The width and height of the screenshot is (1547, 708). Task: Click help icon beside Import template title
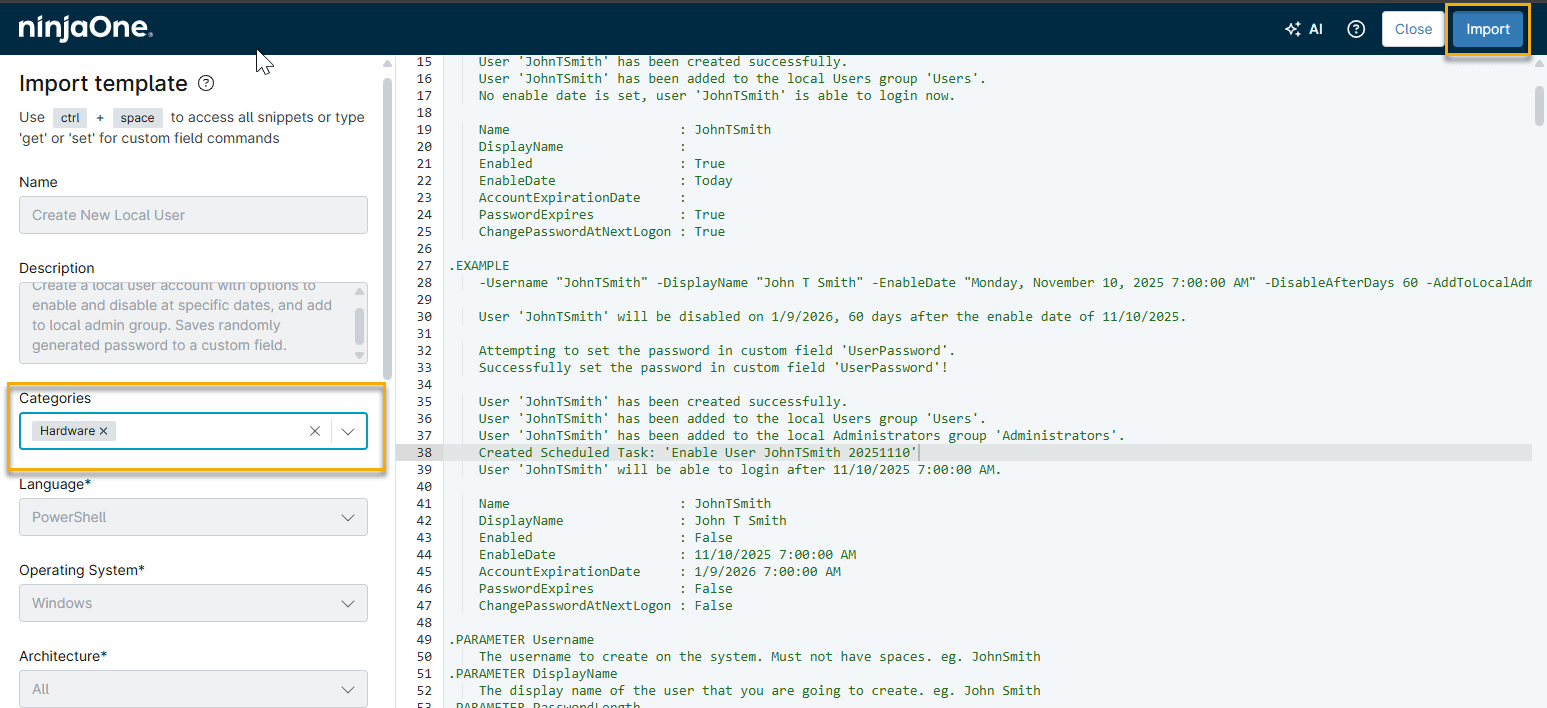[x=206, y=83]
